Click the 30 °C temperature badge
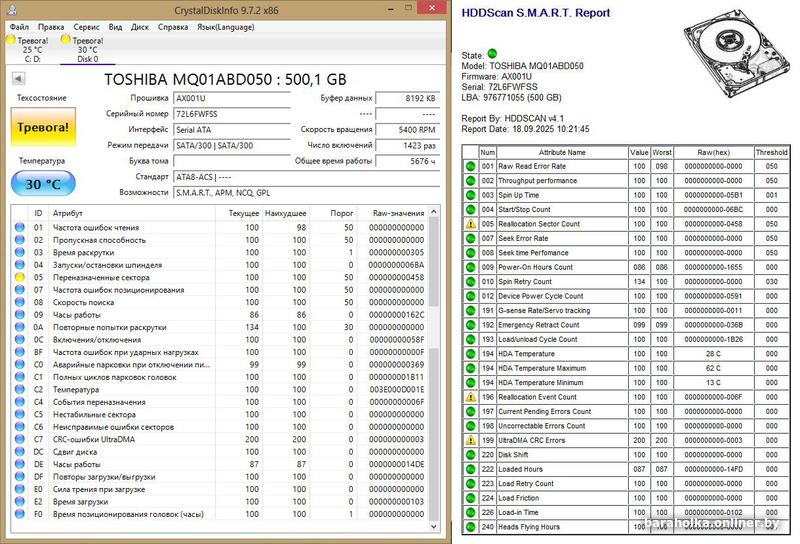Viewport: 800px width, 544px height. [43, 184]
